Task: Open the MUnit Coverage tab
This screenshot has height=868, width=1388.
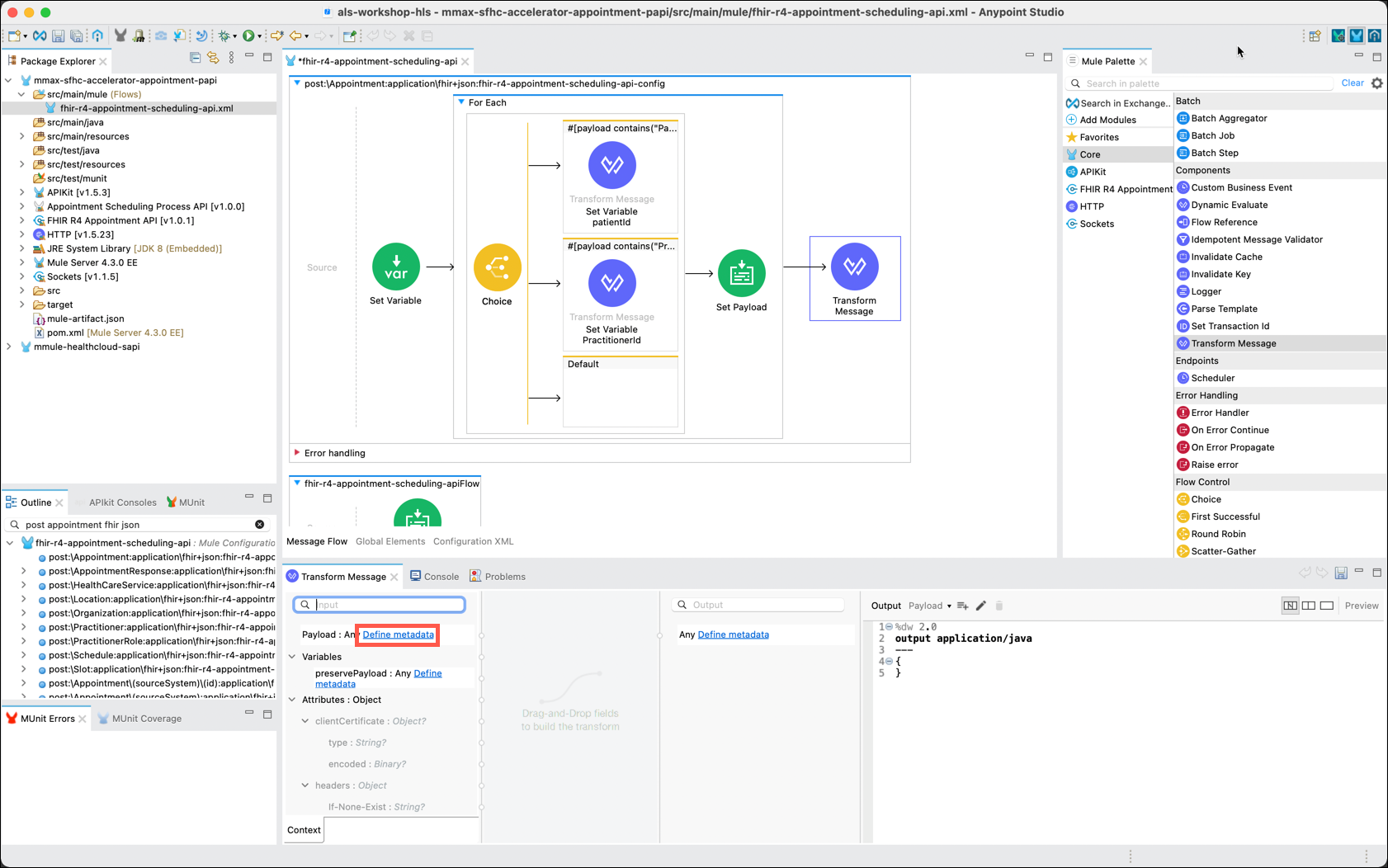Action: (x=139, y=719)
